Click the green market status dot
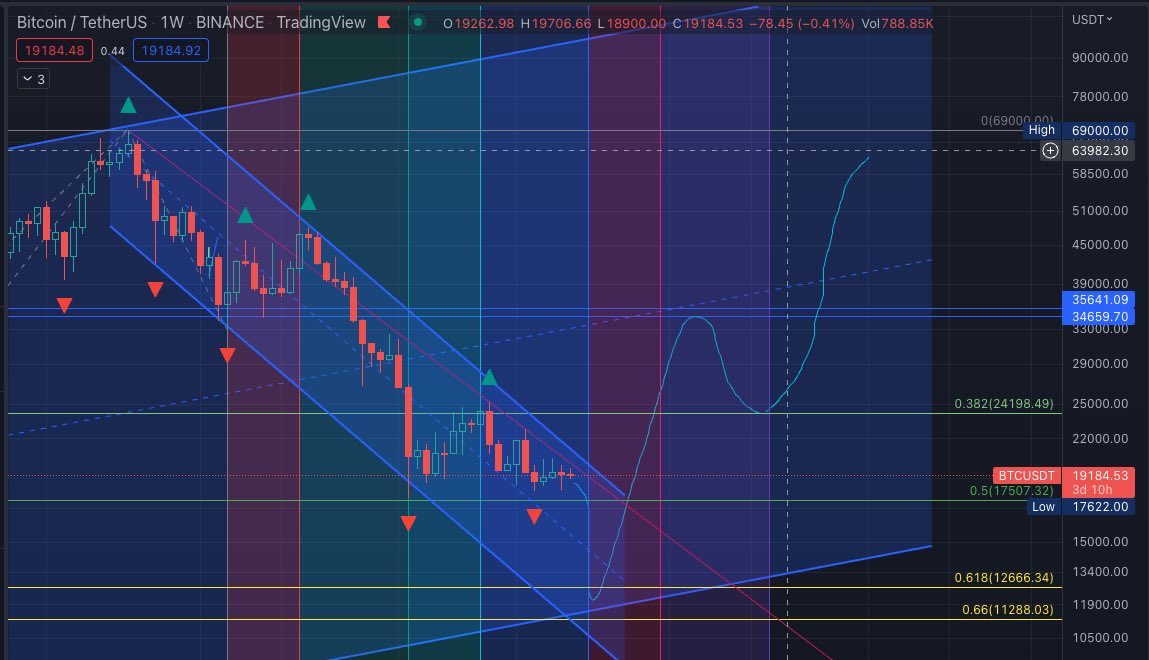The width and height of the screenshot is (1149, 660). pyautogui.click(x=418, y=23)
